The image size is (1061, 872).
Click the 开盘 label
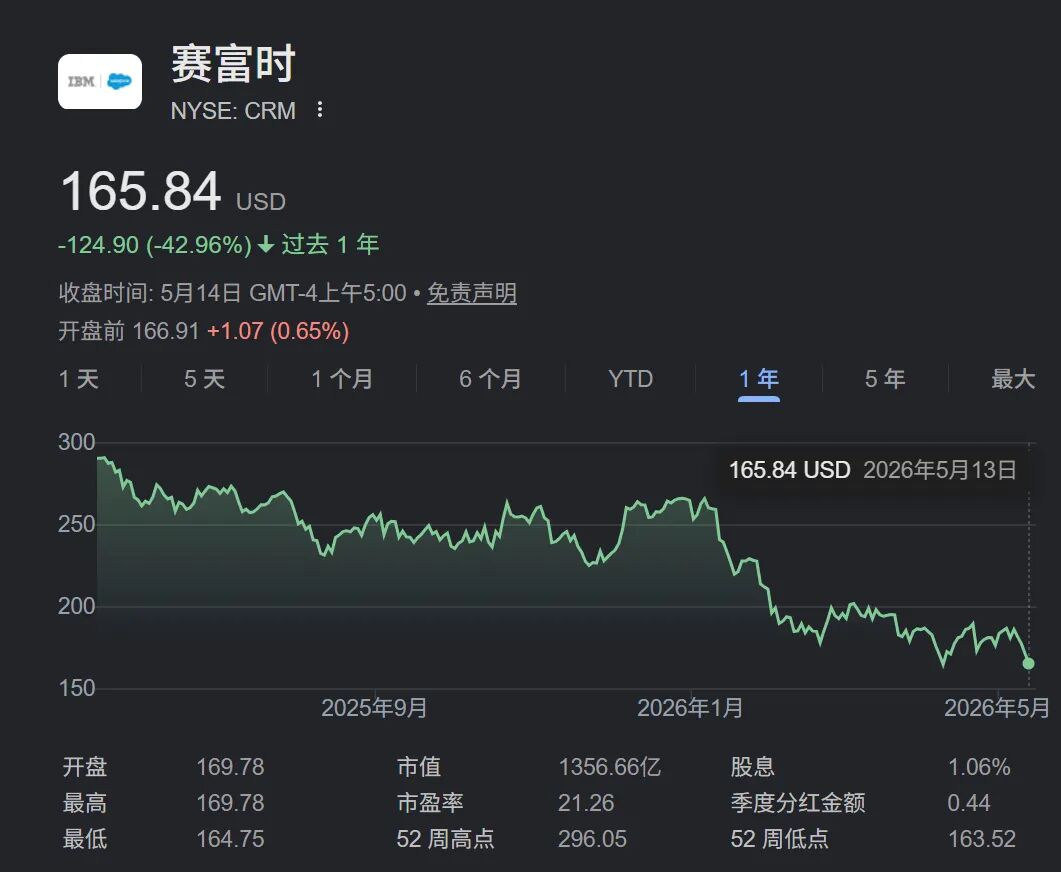click(x=85, y=766)
